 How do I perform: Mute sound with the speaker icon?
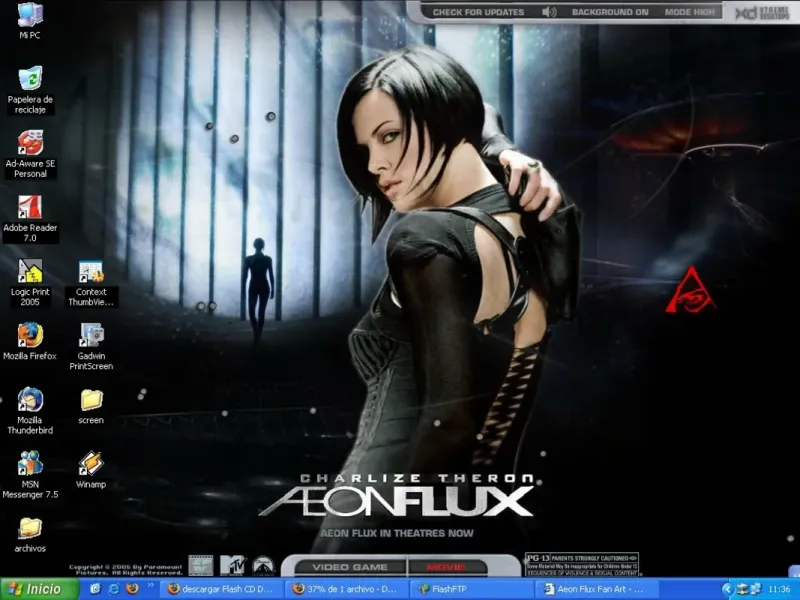pos(548,12)
